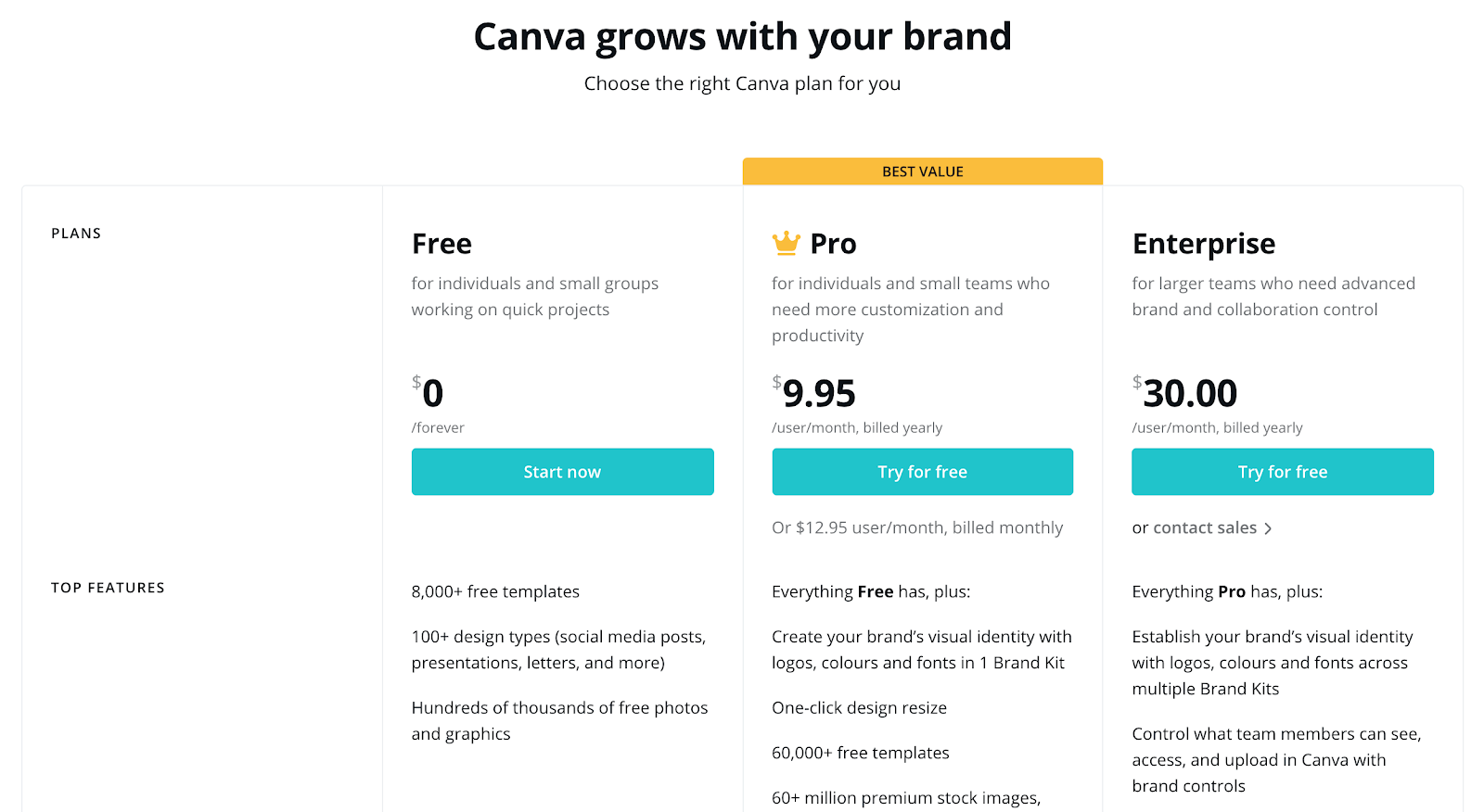
Task: Select the Enterprise plan heading
Action: (1204, 245)
